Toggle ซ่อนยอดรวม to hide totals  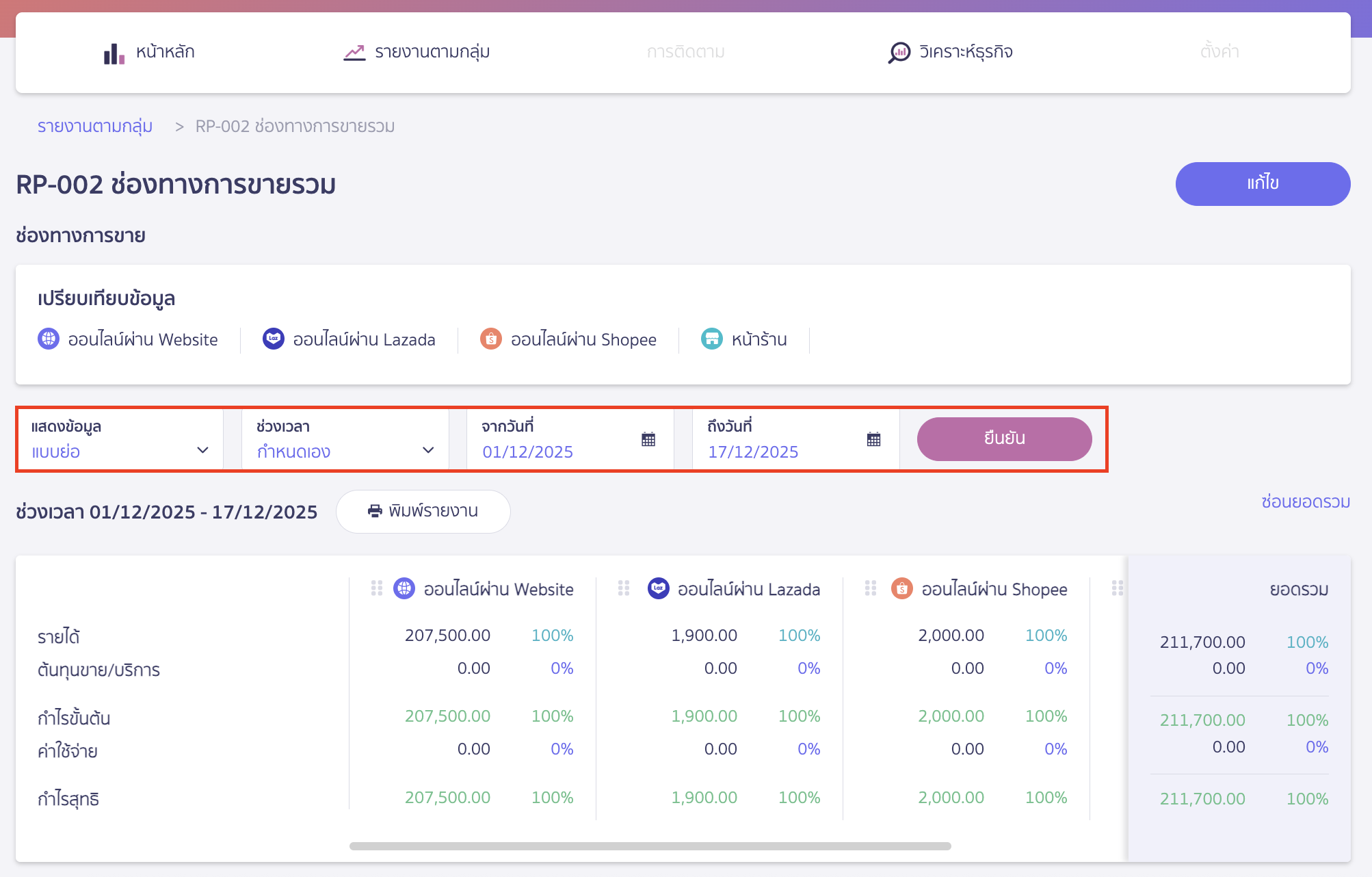[x=1305, y=502]
